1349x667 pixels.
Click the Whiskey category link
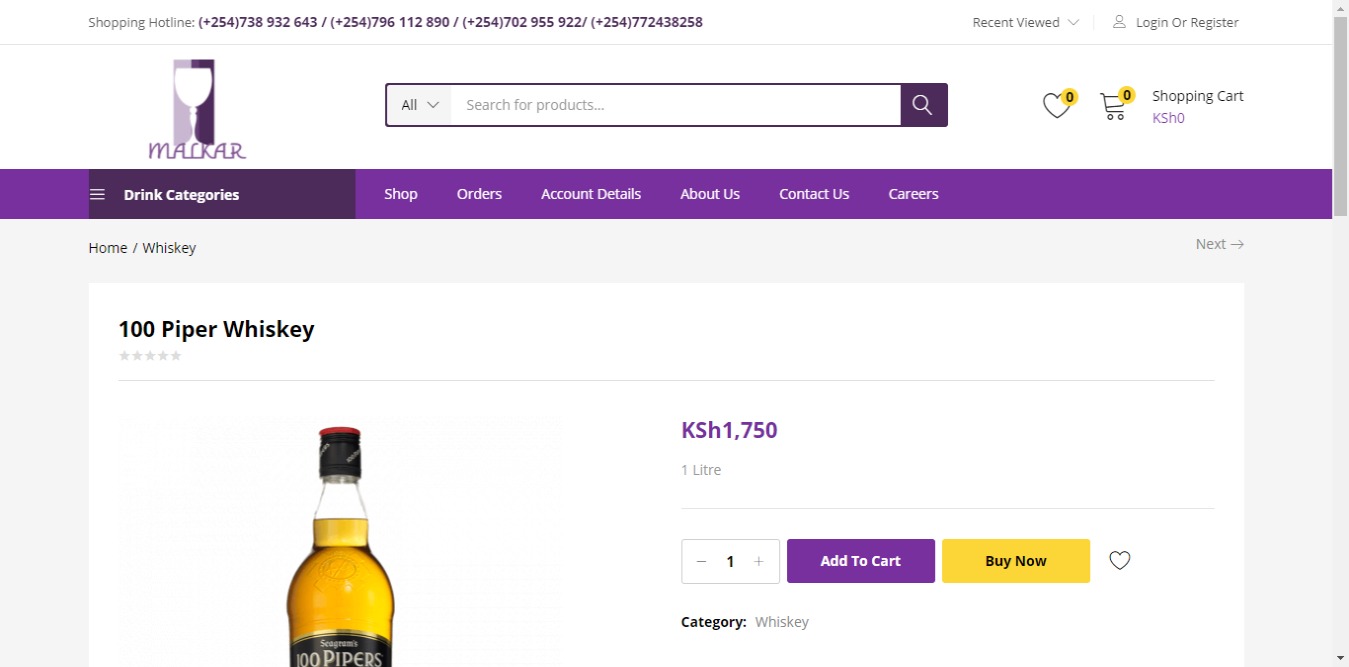(x=781, y=622)
